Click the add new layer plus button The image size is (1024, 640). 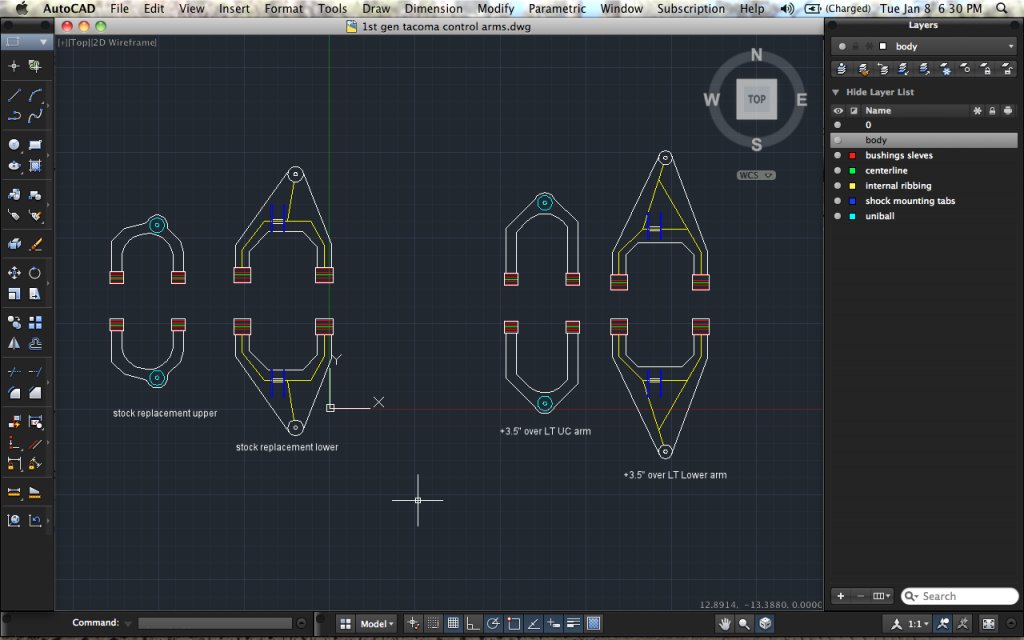tap(840, 596)
